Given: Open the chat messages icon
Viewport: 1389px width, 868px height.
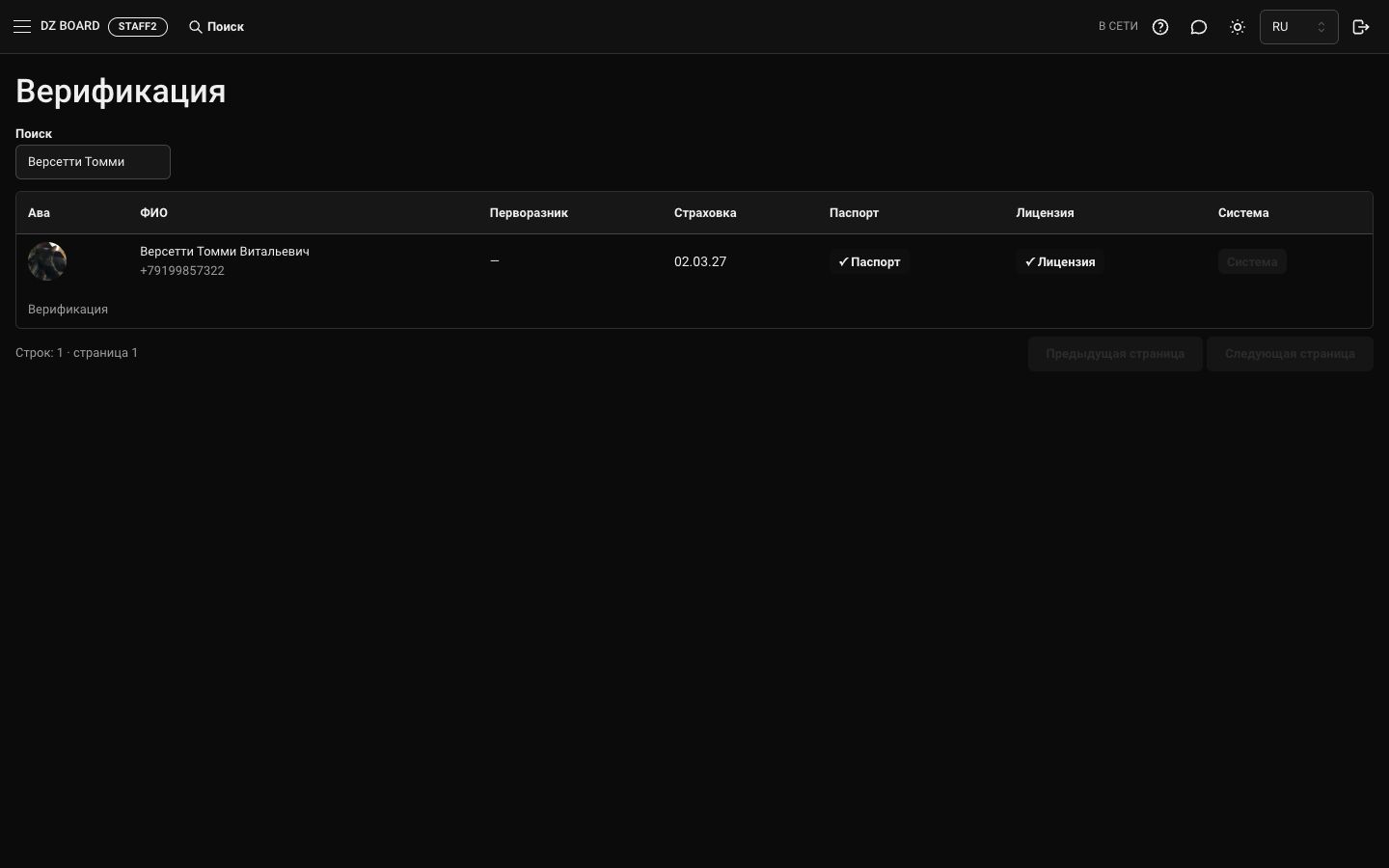Looking at the screenshot, I should coord(1199,27).
